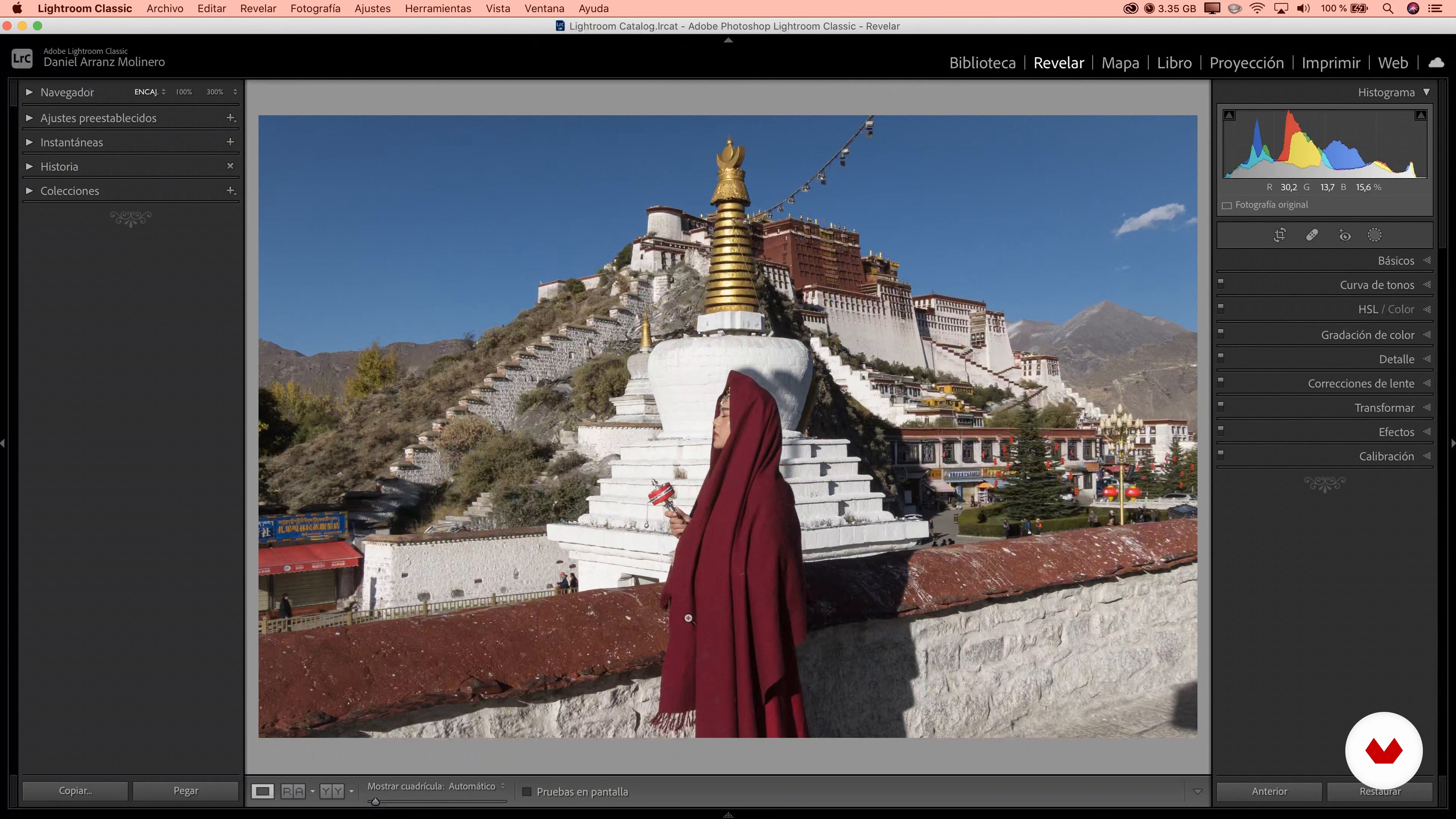Add a new collection with plus icon

click(x=231, y=190)
